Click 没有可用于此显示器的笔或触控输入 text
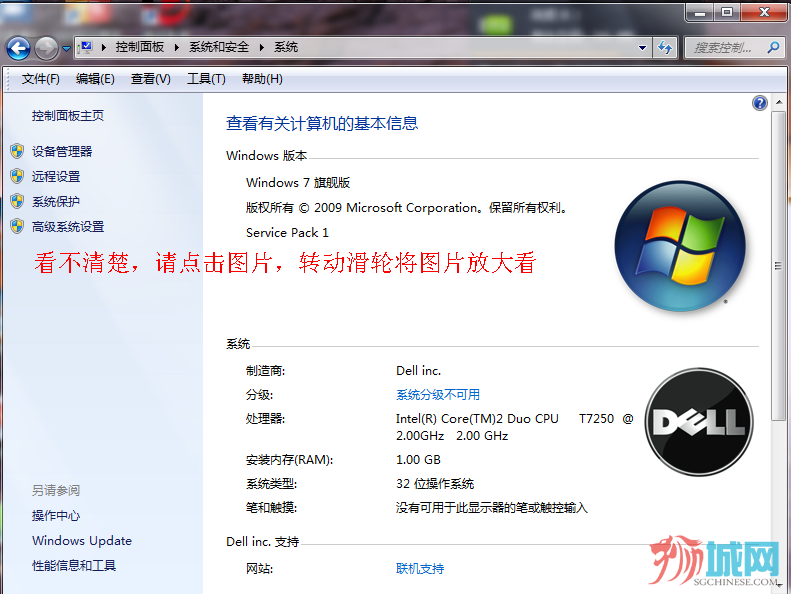The height and width of the screenshot is (594, 791). [x=492, y=508]
